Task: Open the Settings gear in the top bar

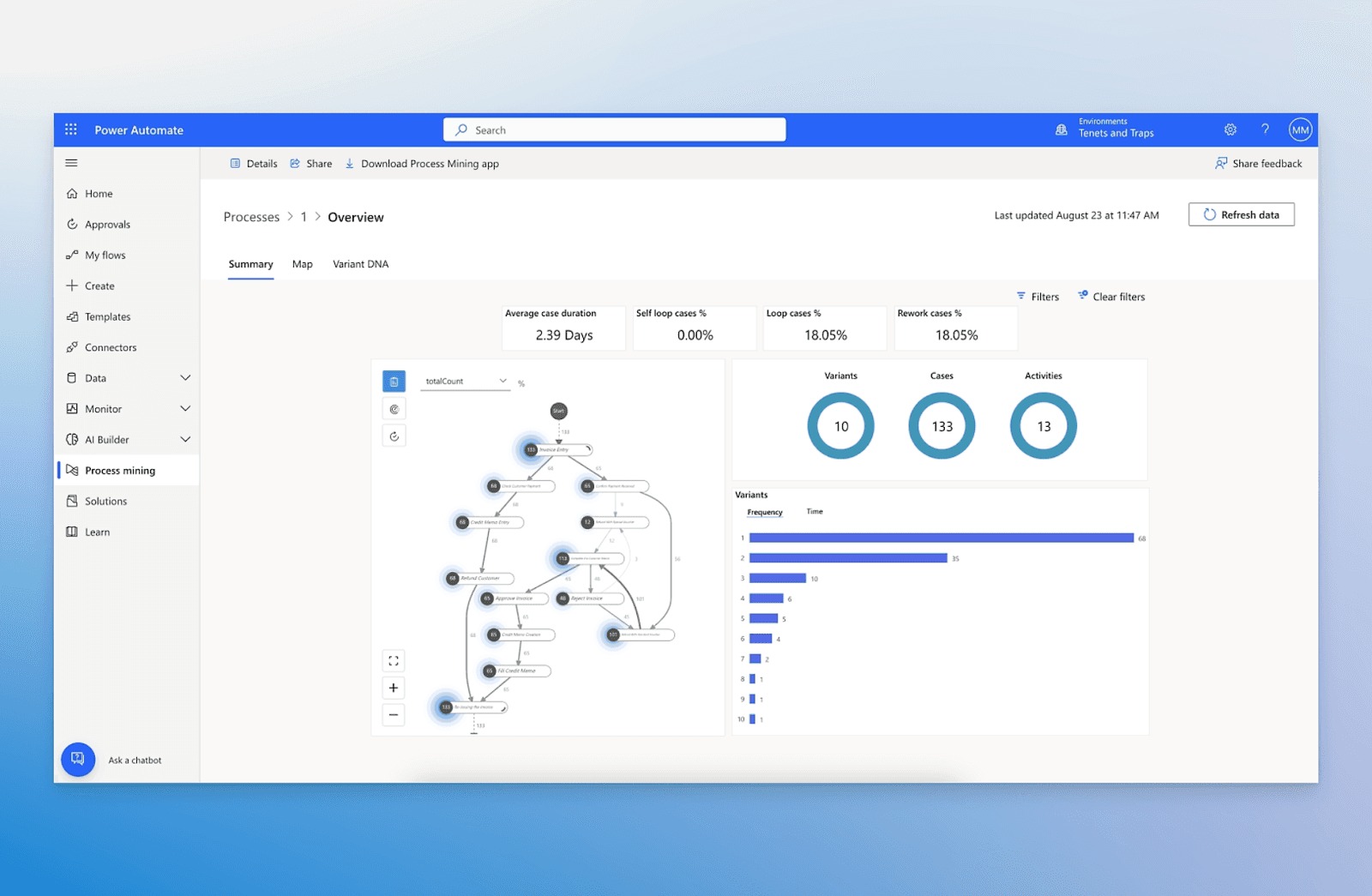Action: (1231, 129)
